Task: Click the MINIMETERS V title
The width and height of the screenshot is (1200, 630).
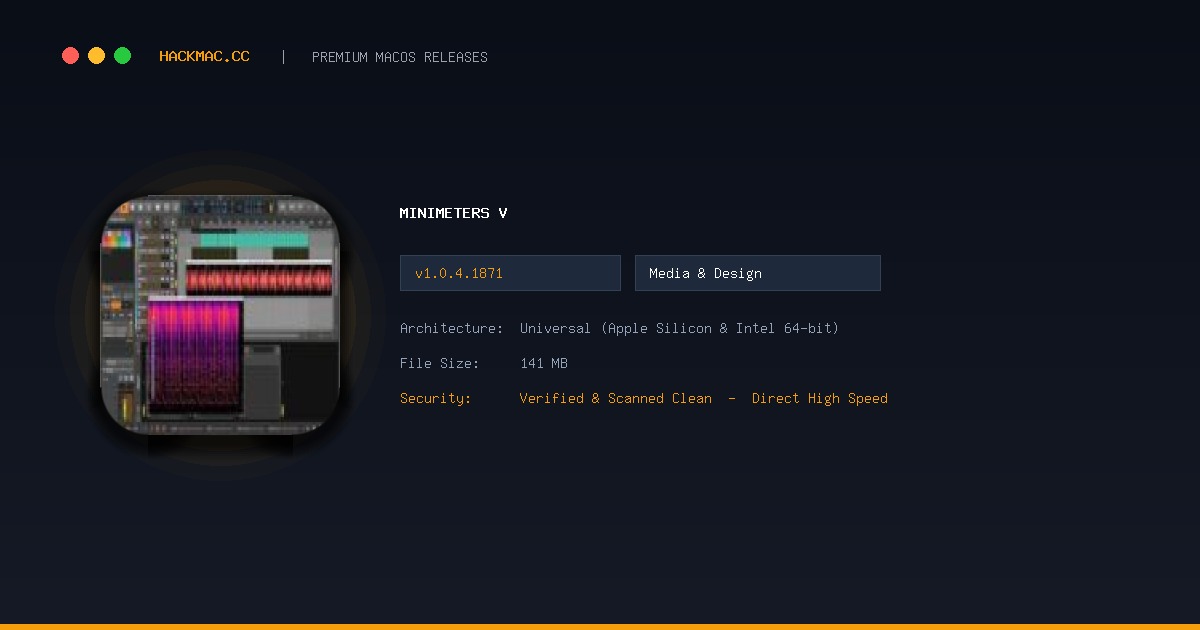Action: 453,213
